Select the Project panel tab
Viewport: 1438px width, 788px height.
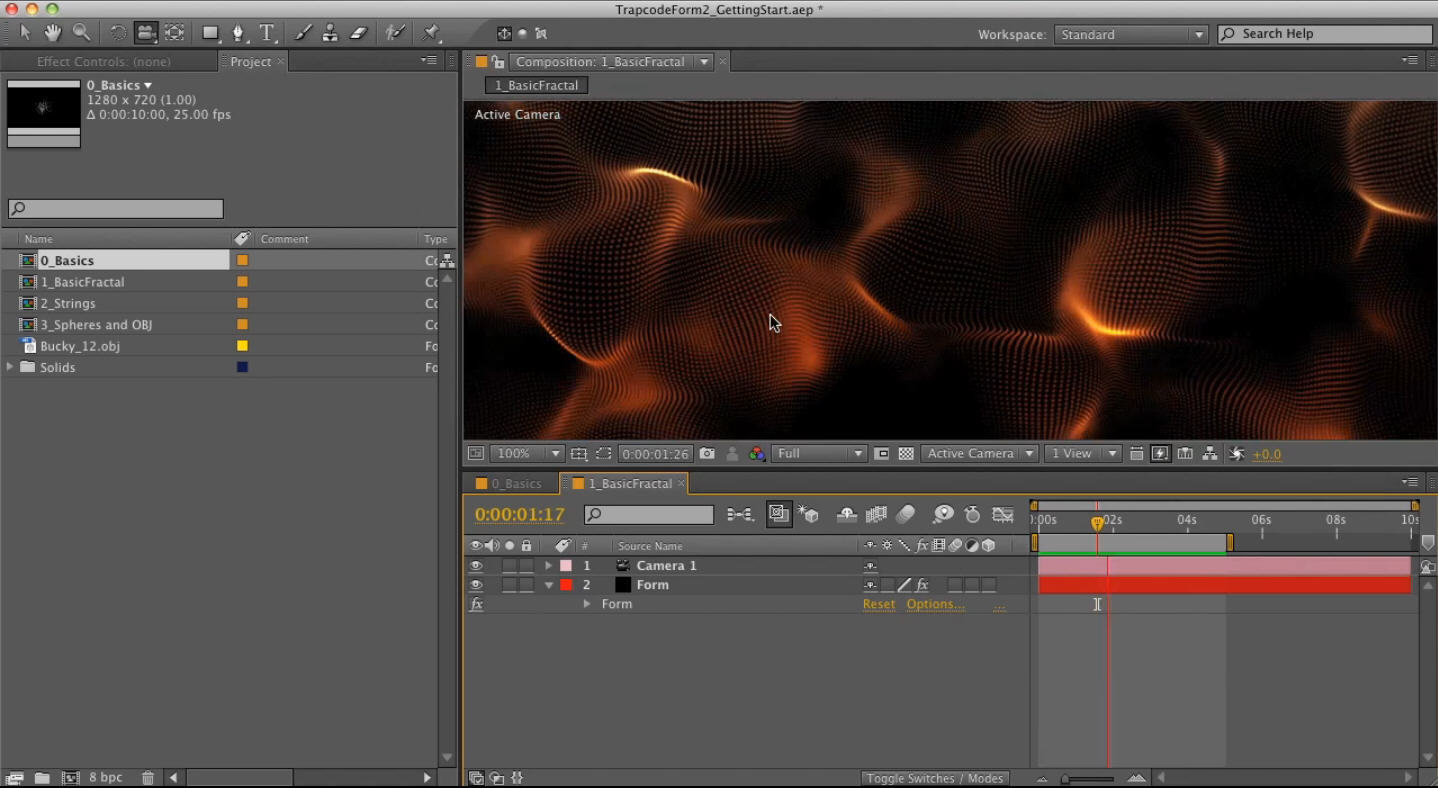pos(250,62)
